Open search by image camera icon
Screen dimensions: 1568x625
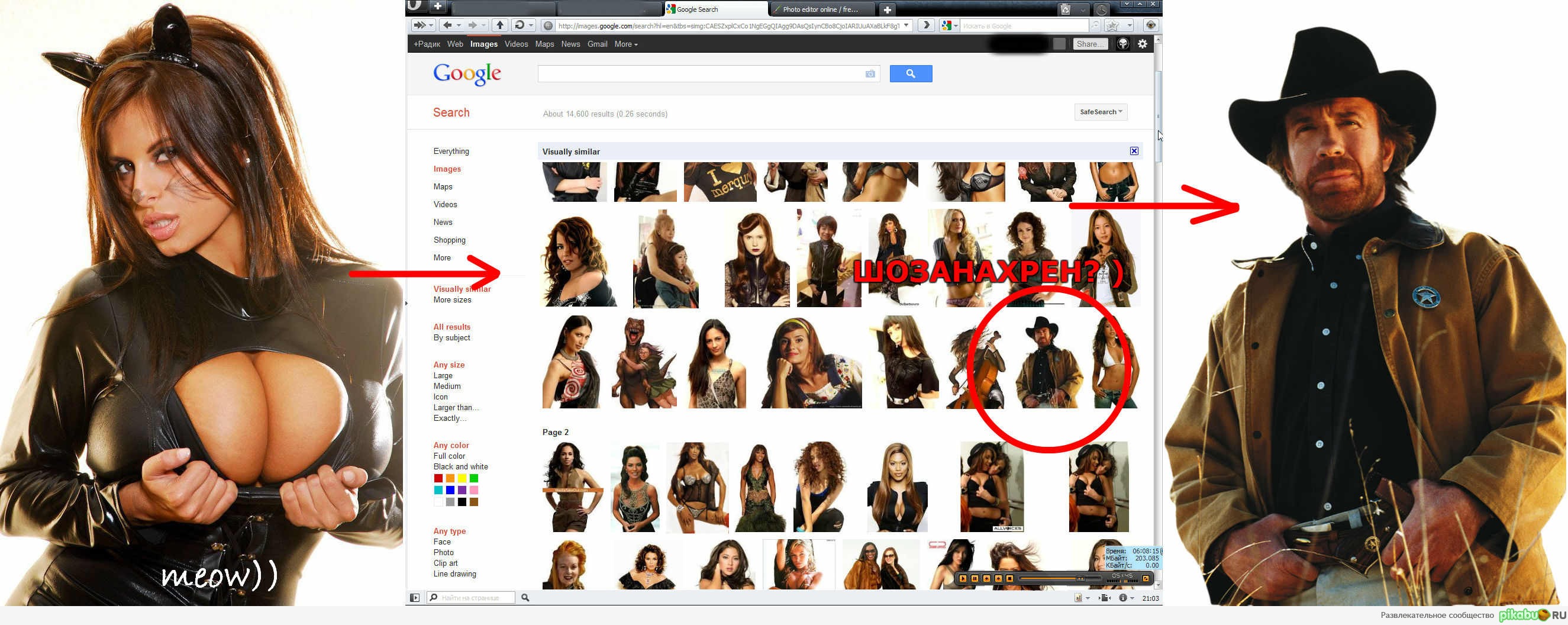click(870, 73)
